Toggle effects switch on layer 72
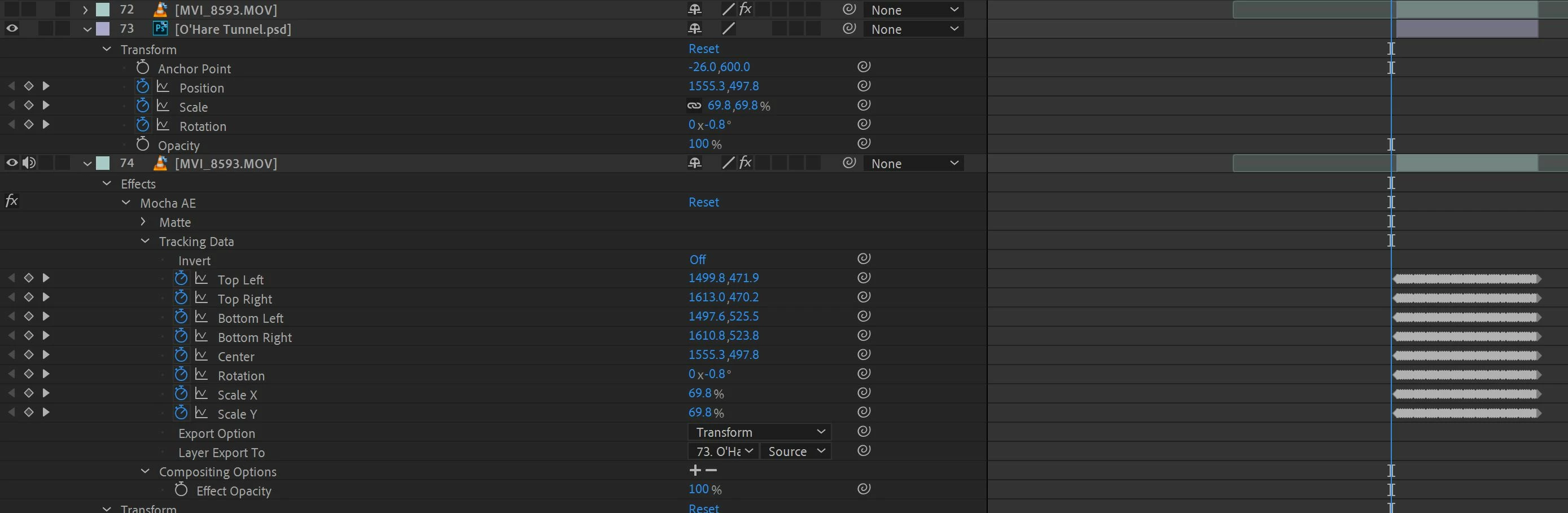The image size is (1568, 513). point(745,9)
